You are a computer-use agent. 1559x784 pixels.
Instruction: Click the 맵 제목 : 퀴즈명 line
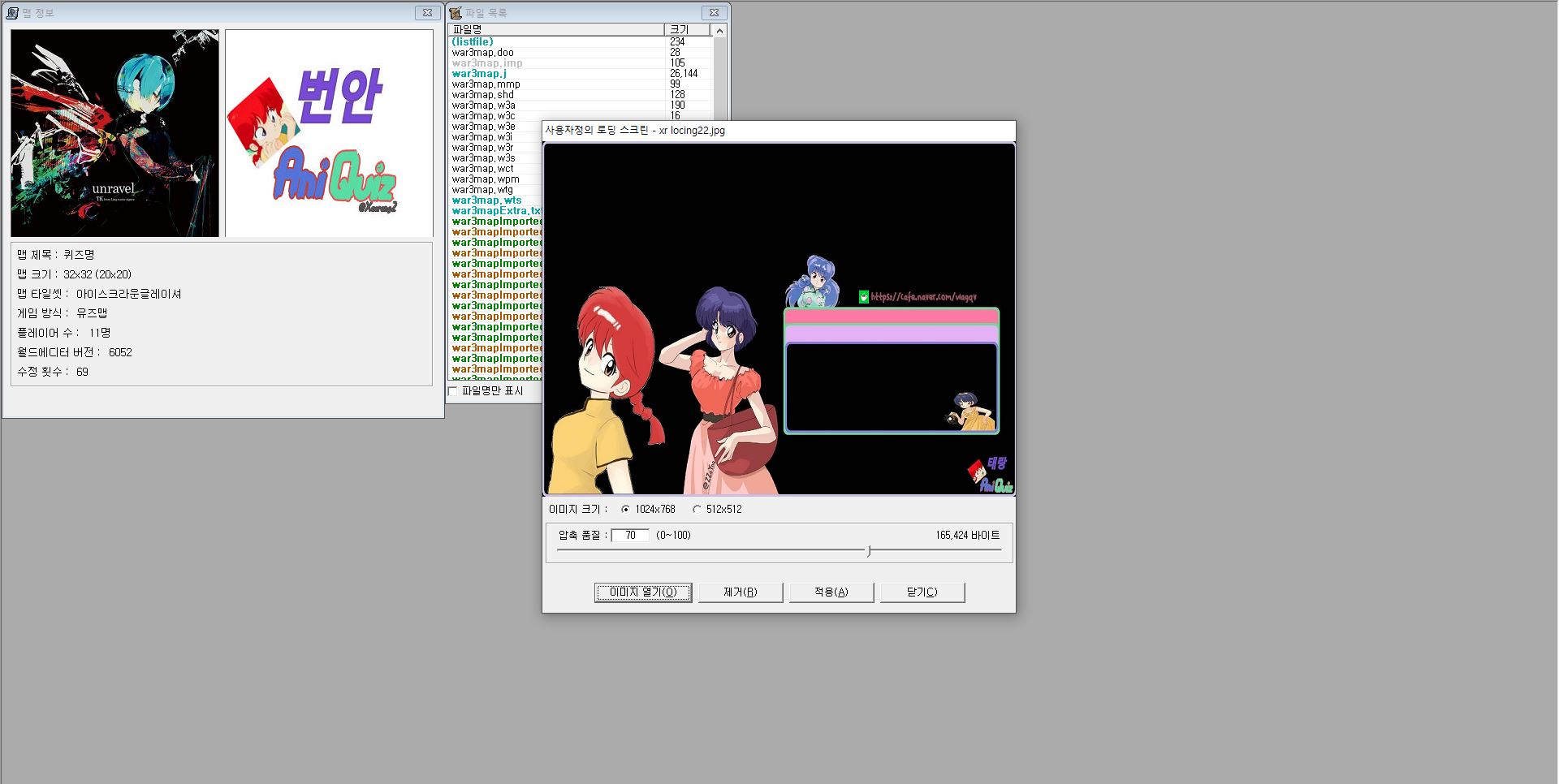(x=55, y=255)
